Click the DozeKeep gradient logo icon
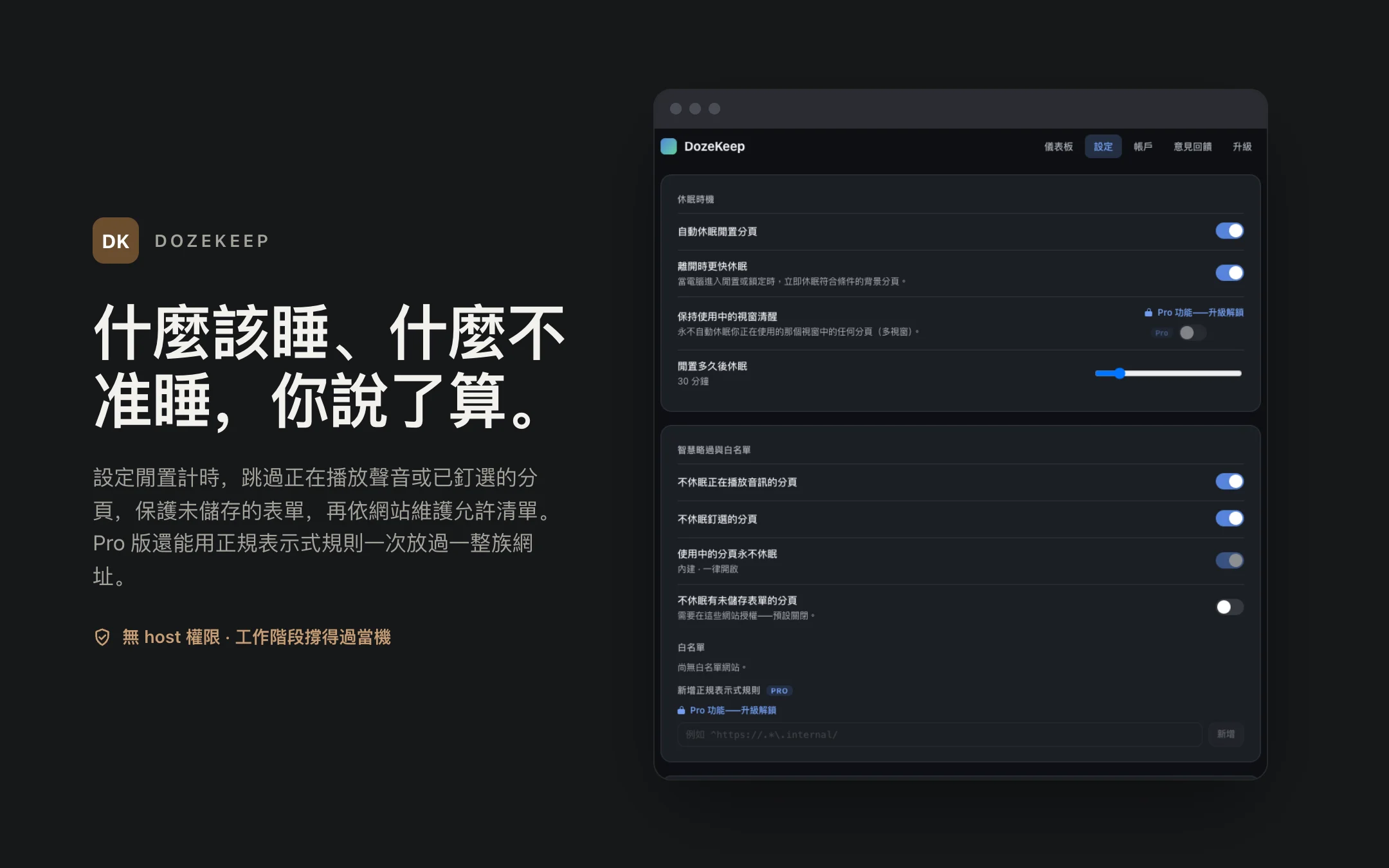 point(669,147)
